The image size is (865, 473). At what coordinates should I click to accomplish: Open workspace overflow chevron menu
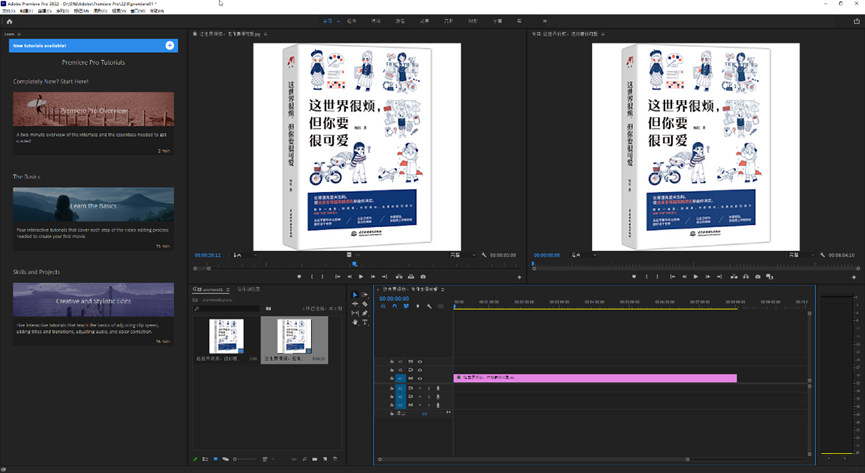point(544,21)
